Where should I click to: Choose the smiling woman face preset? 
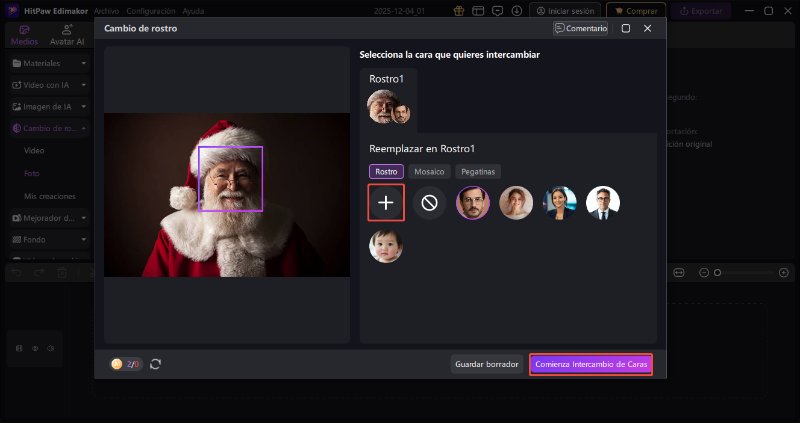pos(516,203)
